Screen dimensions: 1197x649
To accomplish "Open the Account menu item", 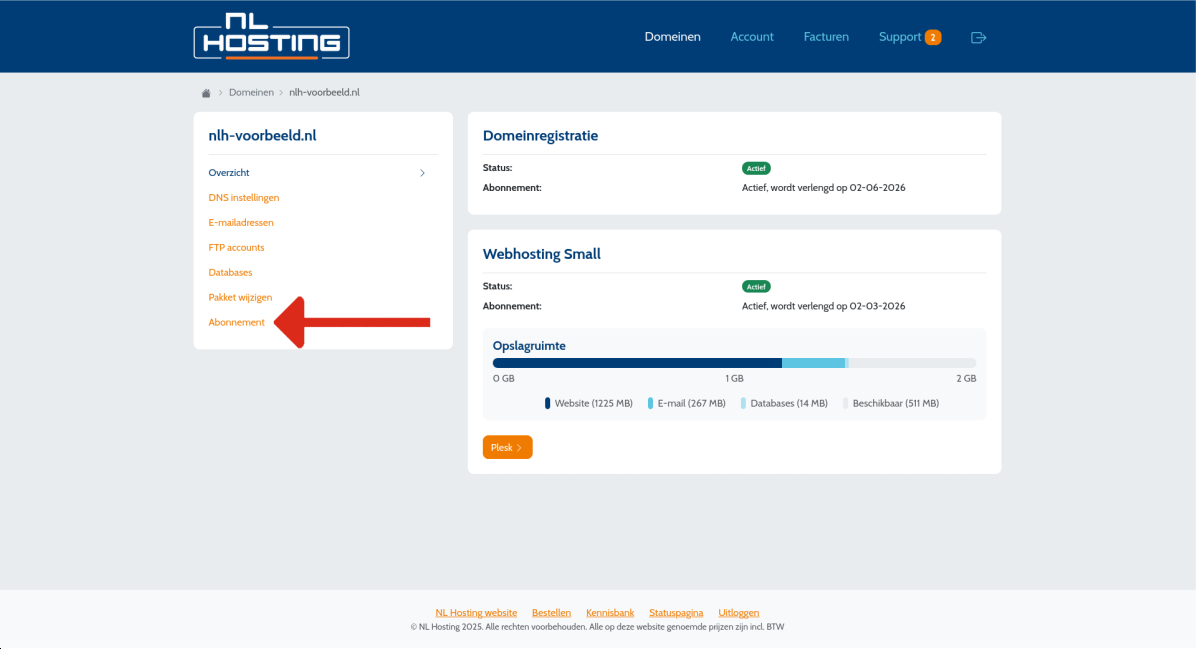I will click(x=752, y=36).
